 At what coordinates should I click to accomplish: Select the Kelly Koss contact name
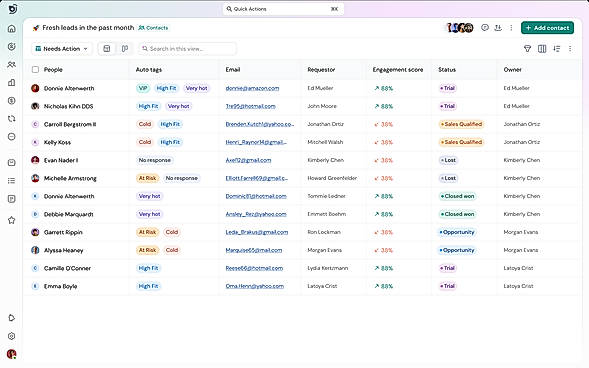pos(57,142)
